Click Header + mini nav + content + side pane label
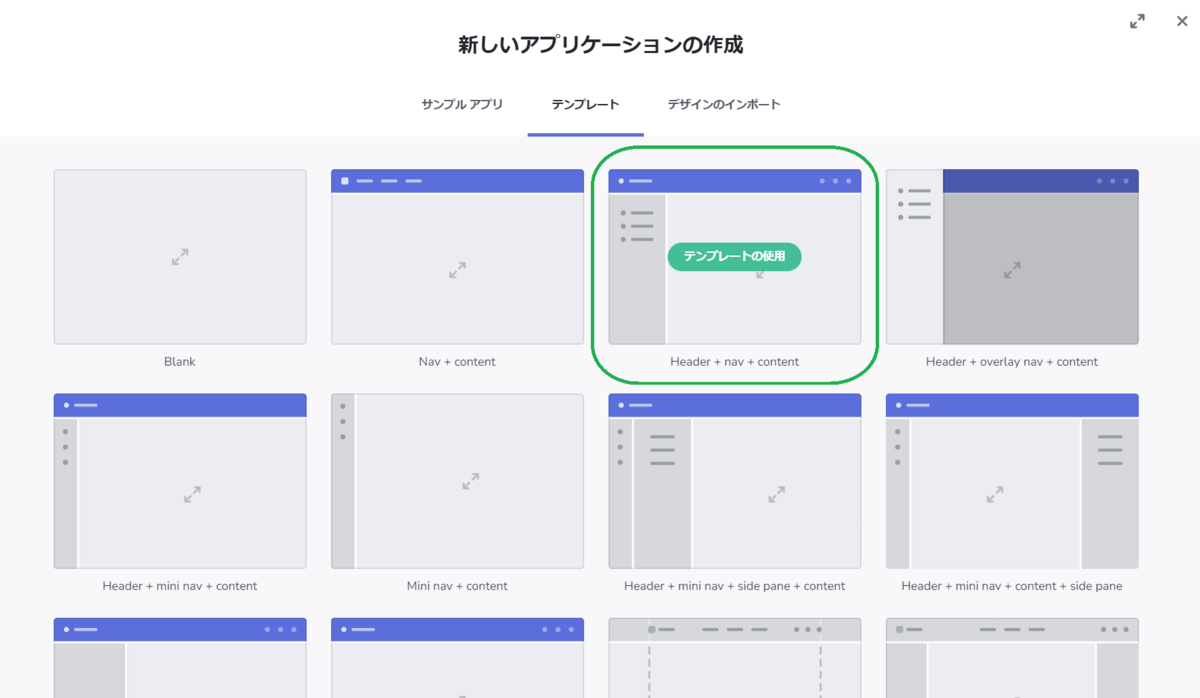This screenshot has height=698, width=1200. [x=1012, y=586]
